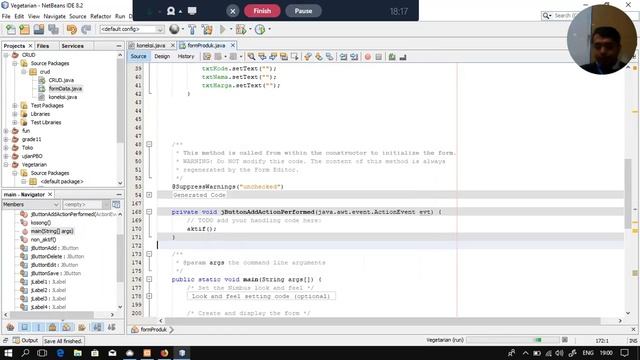This screenshot has height=360, width=640.
Task: Click the Save All toolbar icon
Action: point(53,29)
